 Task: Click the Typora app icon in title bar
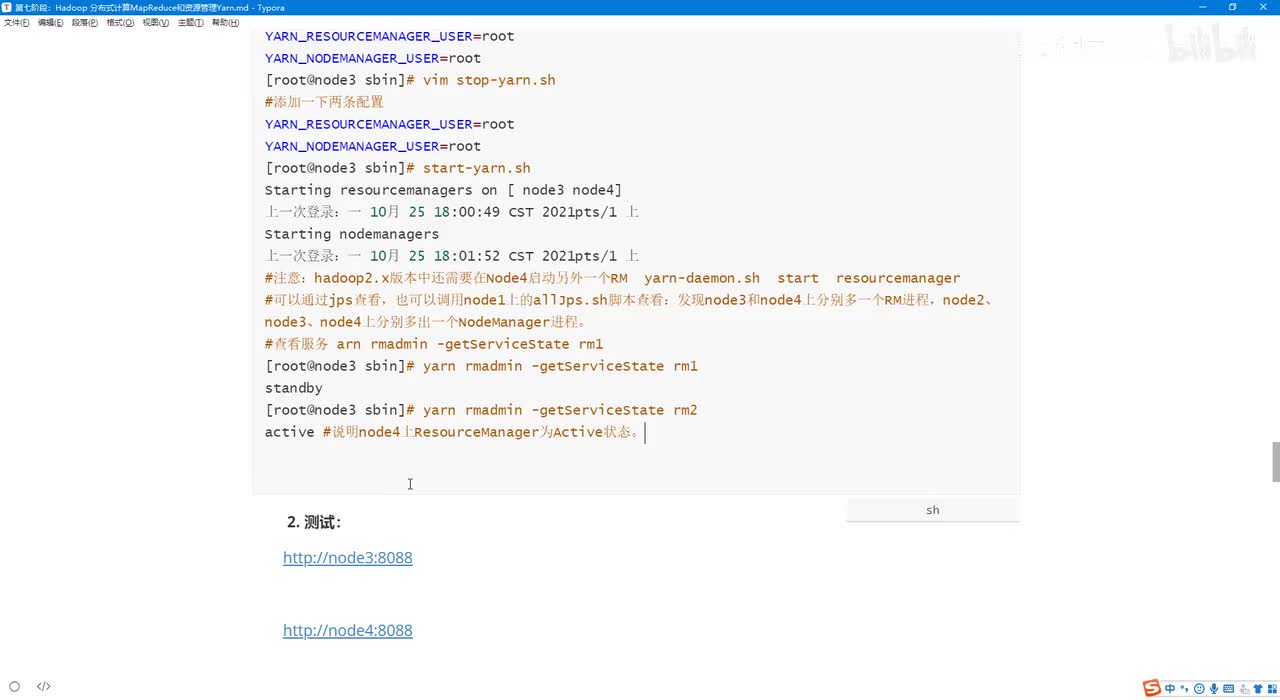coord(7,7)
